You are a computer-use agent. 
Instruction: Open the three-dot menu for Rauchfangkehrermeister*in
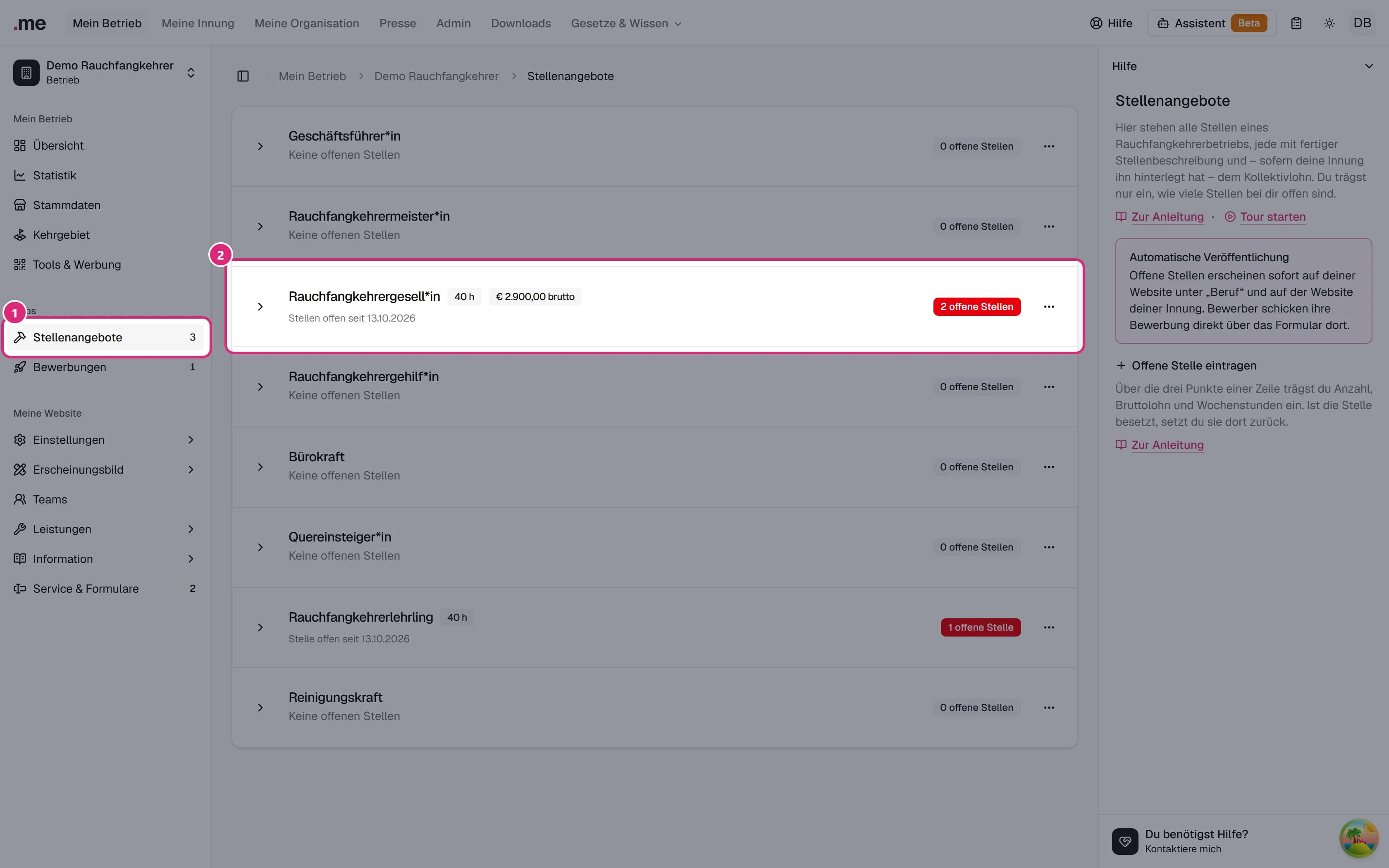[x=1049, y=227]
